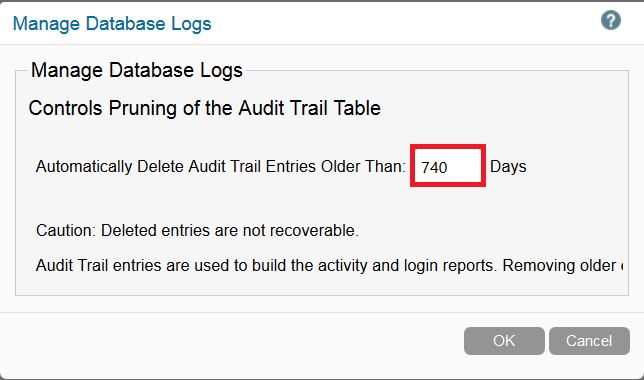Click the word Logs in the blue title
644x380 pixels.
tap(191, 24)
